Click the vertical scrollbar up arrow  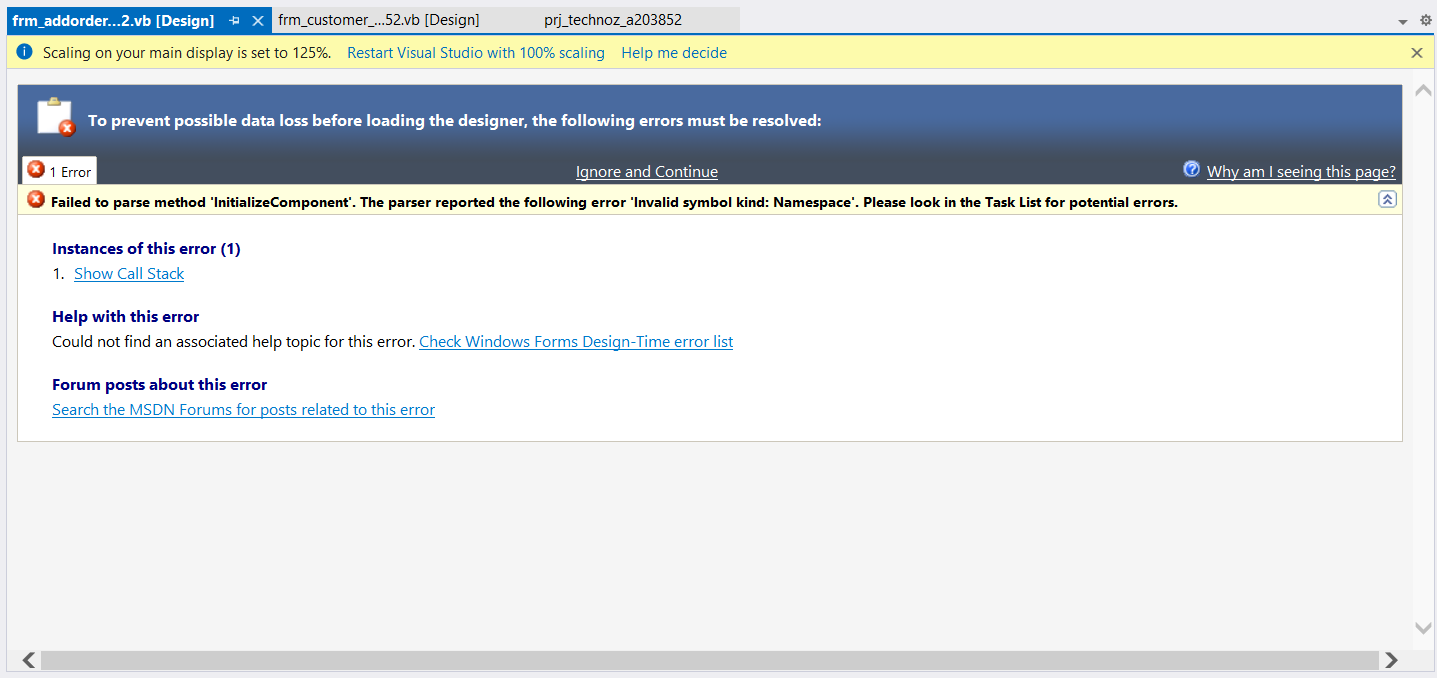(1423, 91)
